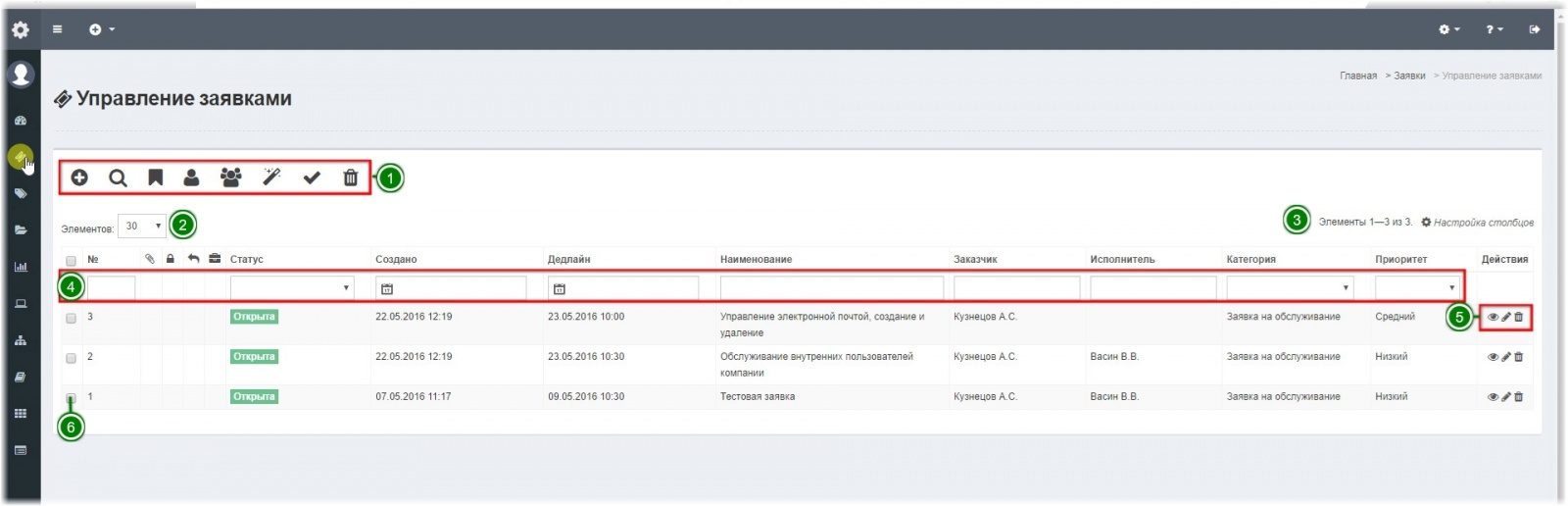Click the checkmark icon in the toolbar
1568x506 pixels.
312,177
